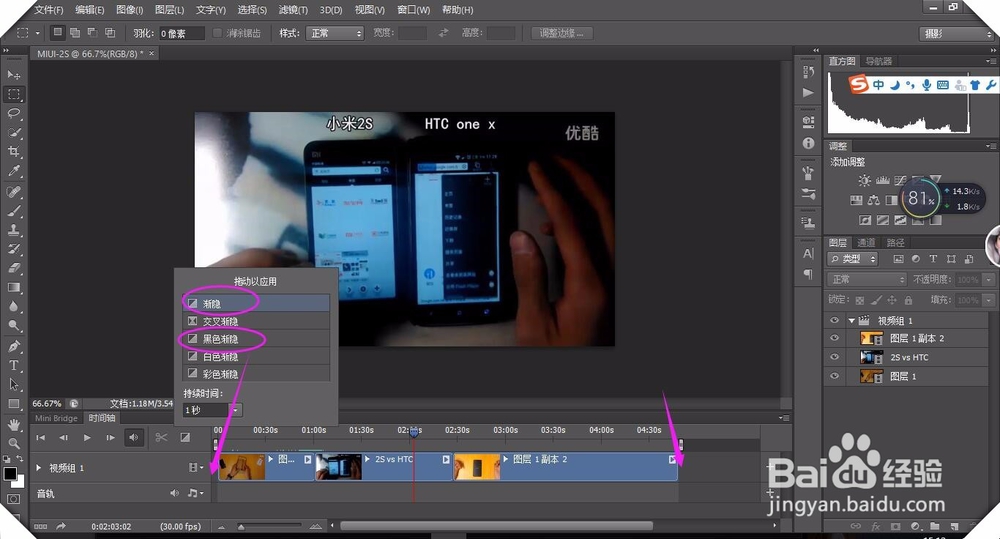Select the Pen tool
This screenshot has width=1000, height=539.
[13, 346]
